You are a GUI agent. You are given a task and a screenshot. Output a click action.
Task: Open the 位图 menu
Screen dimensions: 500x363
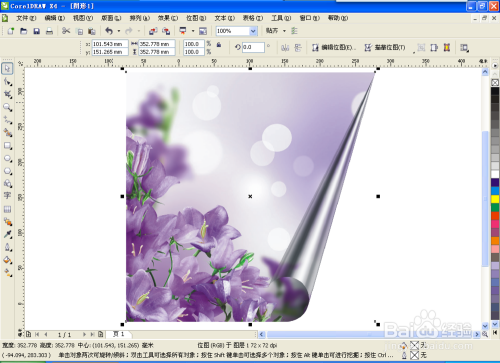pos(196,18)
